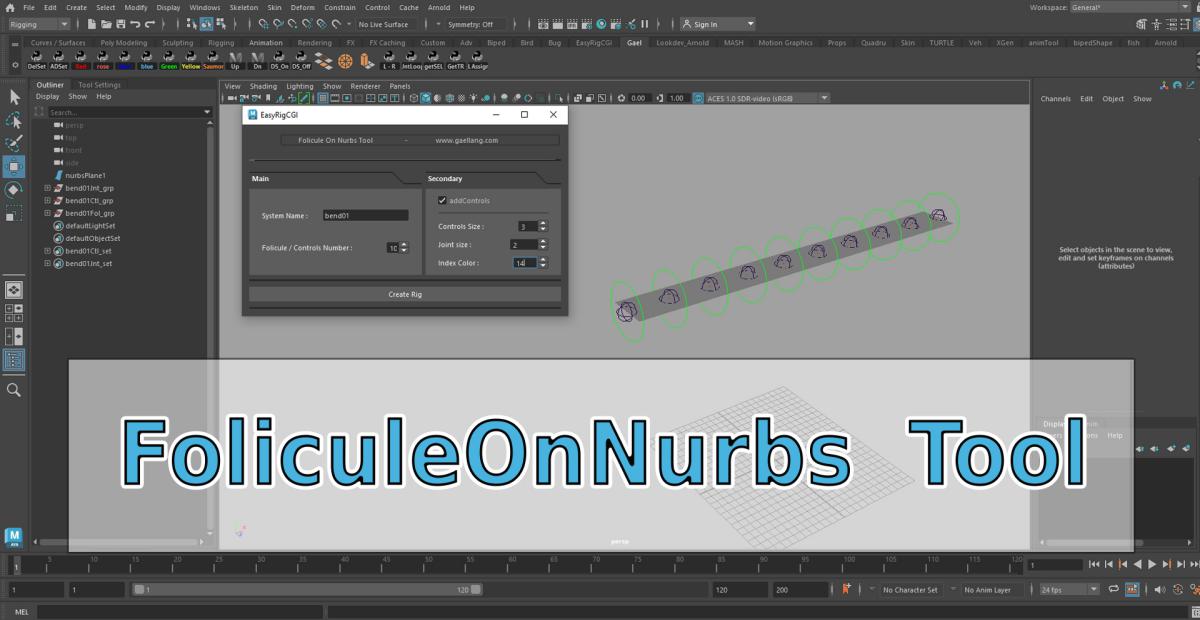1200x620 pixels.
Task: Open the Skeleton menu
Action: [244, 7]
